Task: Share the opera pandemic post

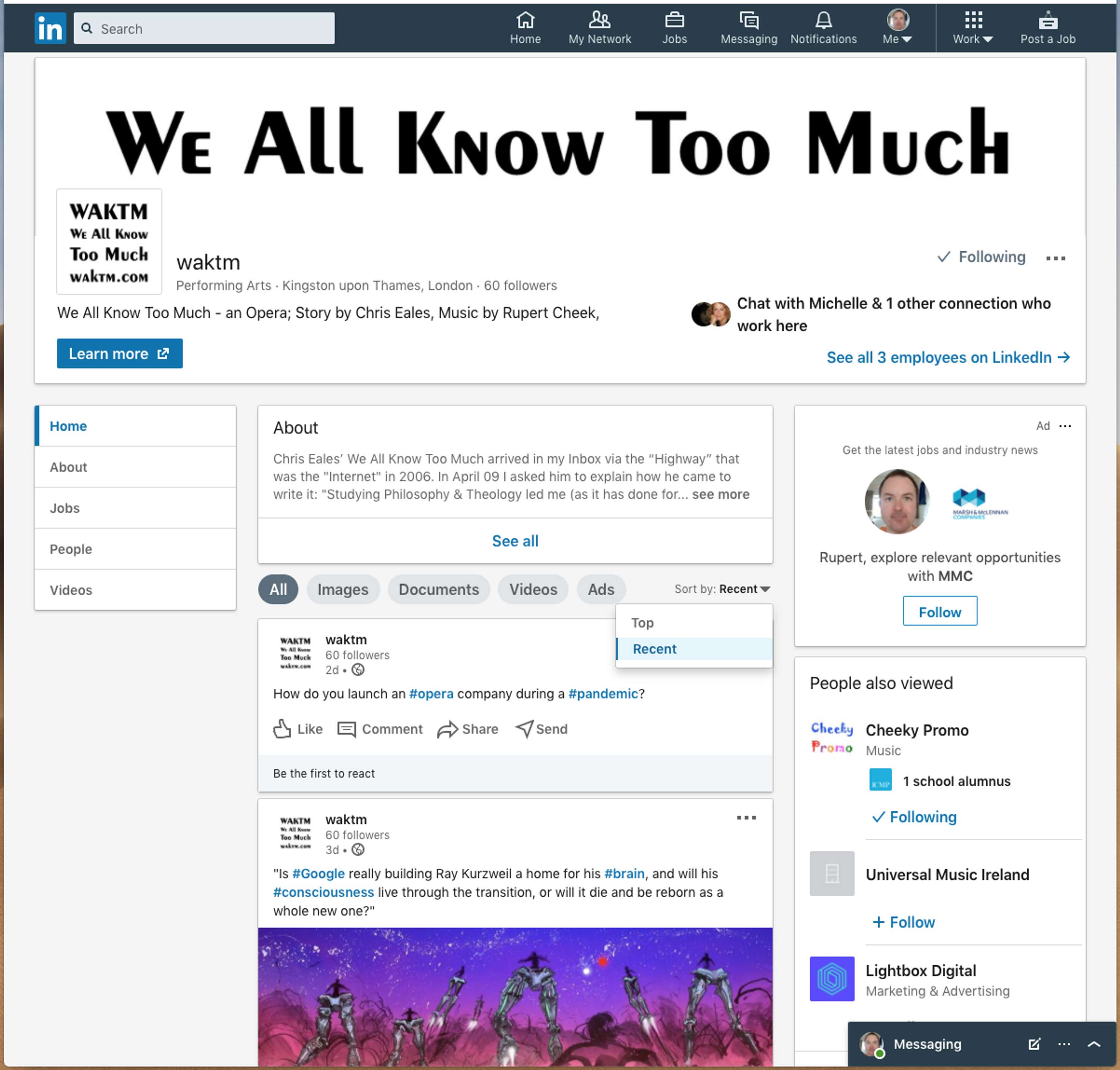Action: tap(468, 729)
